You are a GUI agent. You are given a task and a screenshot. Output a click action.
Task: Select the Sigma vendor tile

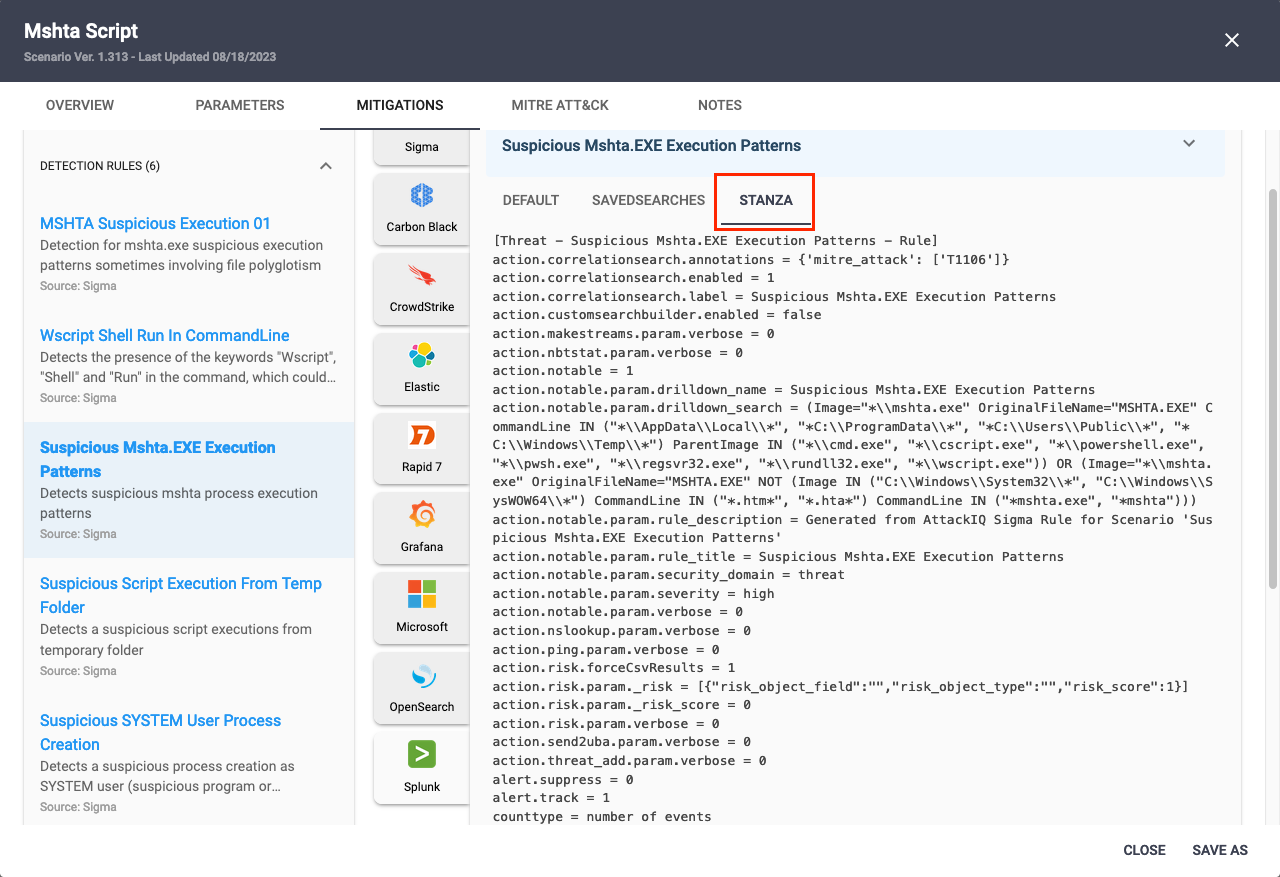pos(421,147)
